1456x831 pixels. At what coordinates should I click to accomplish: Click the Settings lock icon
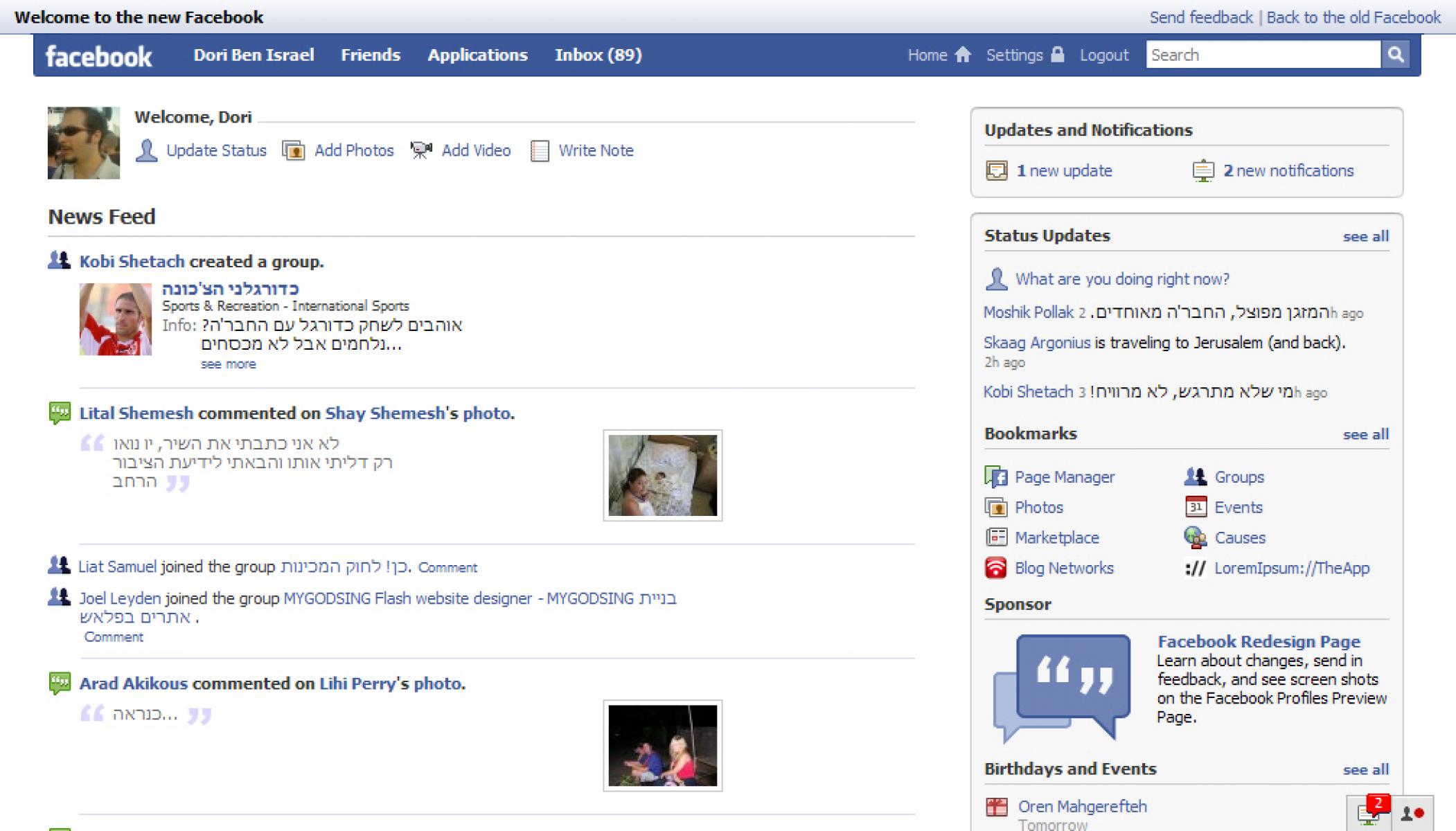1057,55
